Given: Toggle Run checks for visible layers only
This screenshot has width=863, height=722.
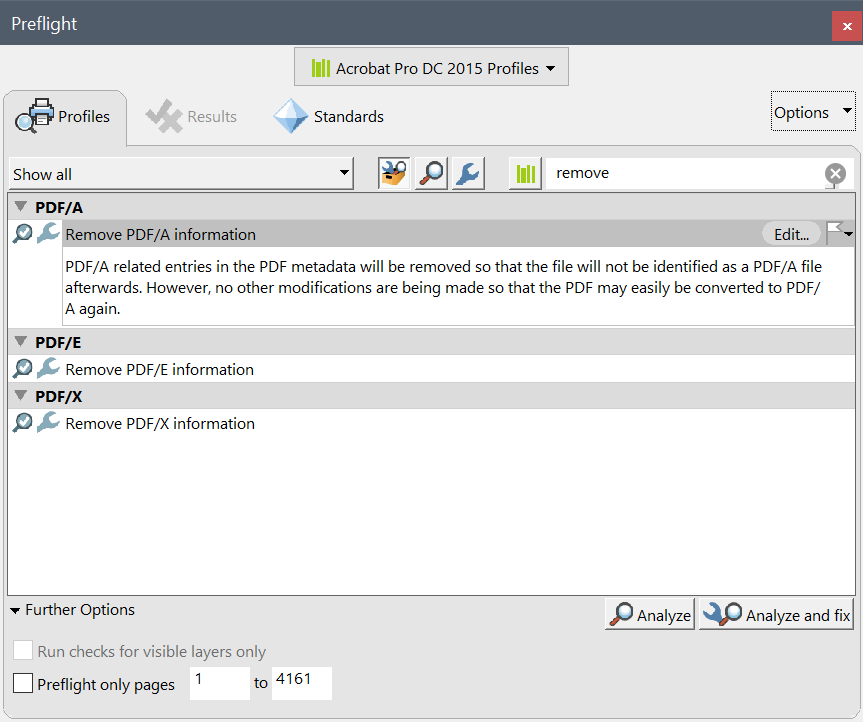Looking at the screenshot, I should coord(23,651).
